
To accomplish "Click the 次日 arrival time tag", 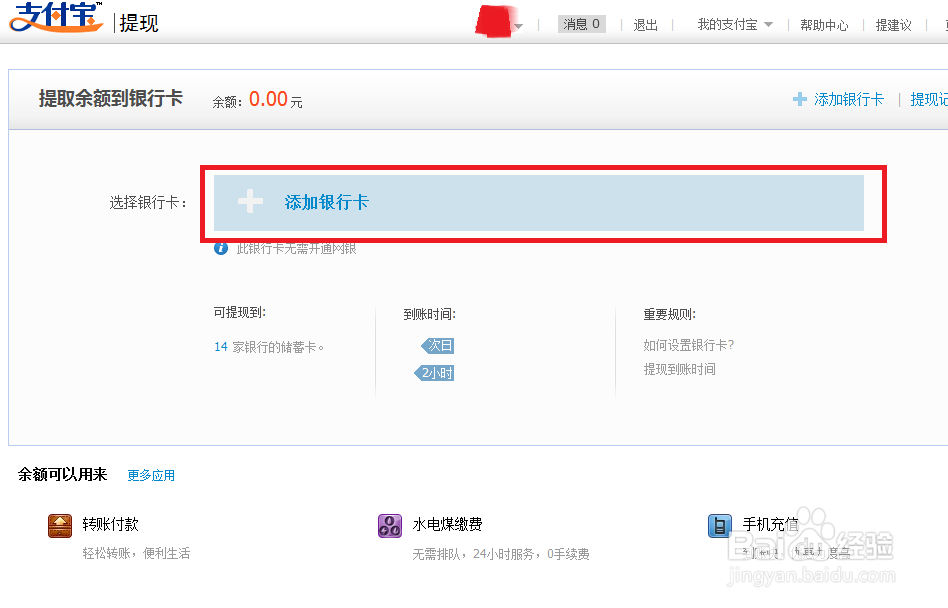I will click(437, 345).
